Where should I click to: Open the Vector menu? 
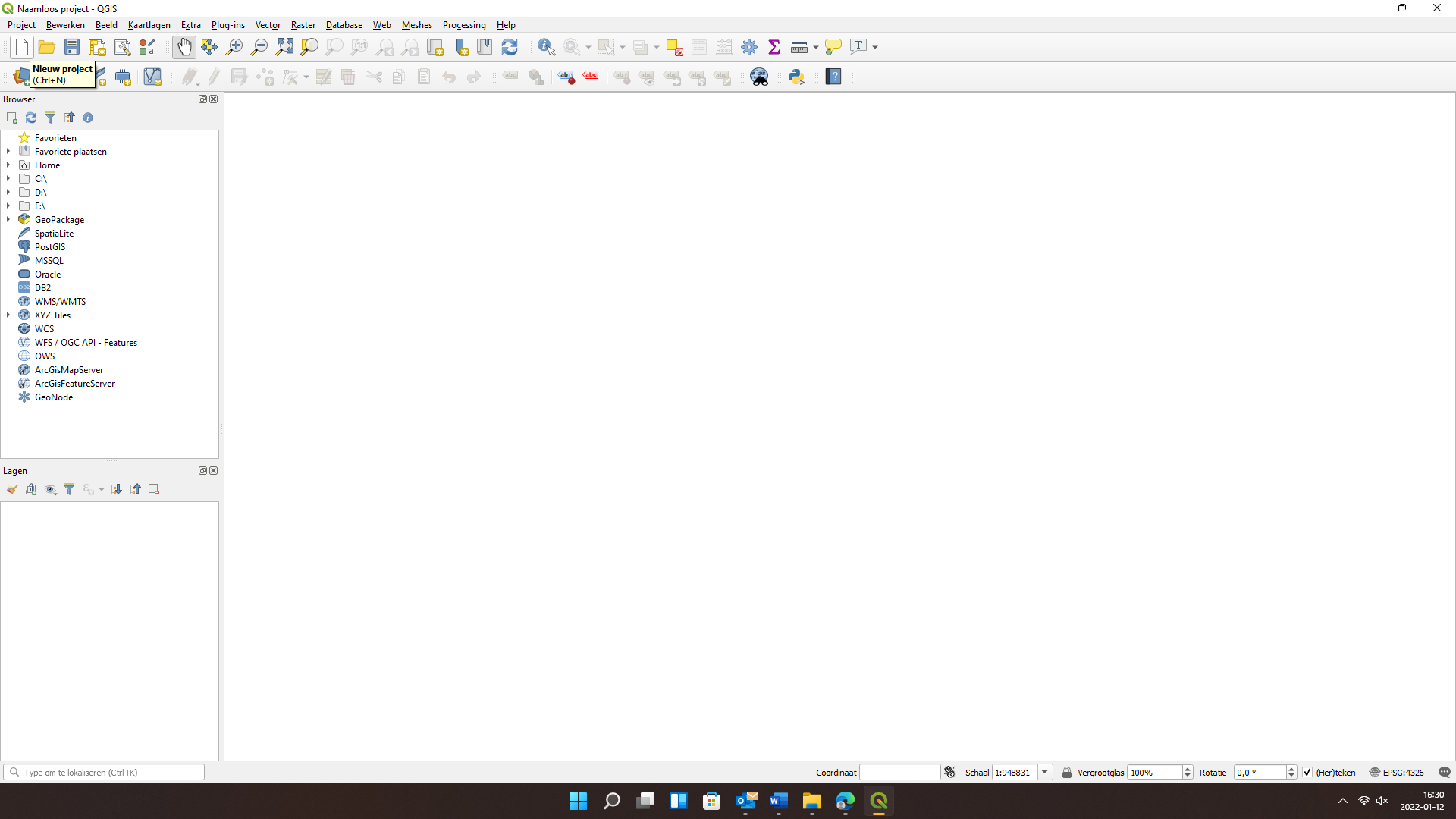tap(268, 25)
